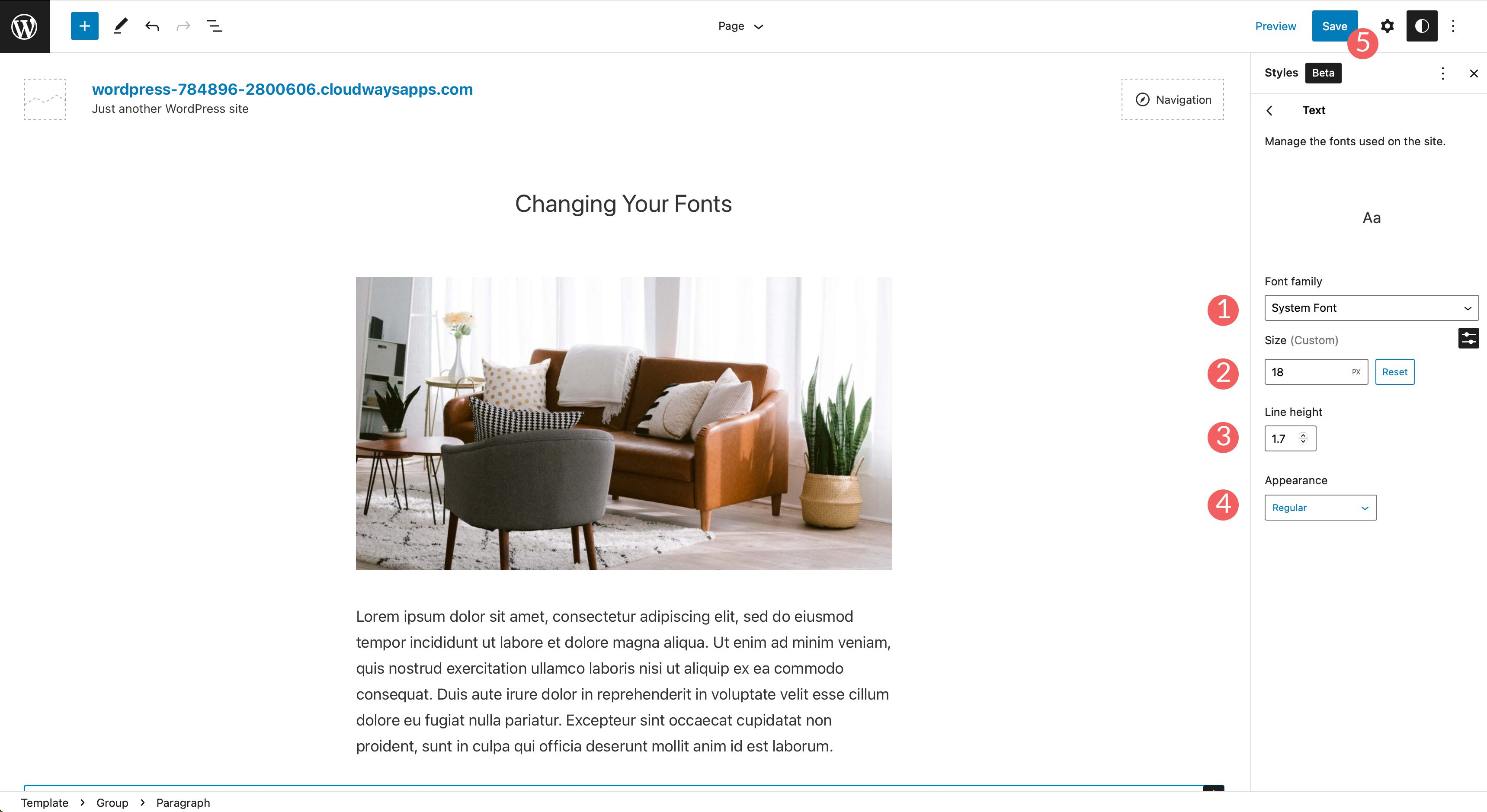Toggle the dark mode half-circle icon
Image resolution: width=1487 pixels, height=812 pixels.
pyautogui.click(x=1421, y=26)
